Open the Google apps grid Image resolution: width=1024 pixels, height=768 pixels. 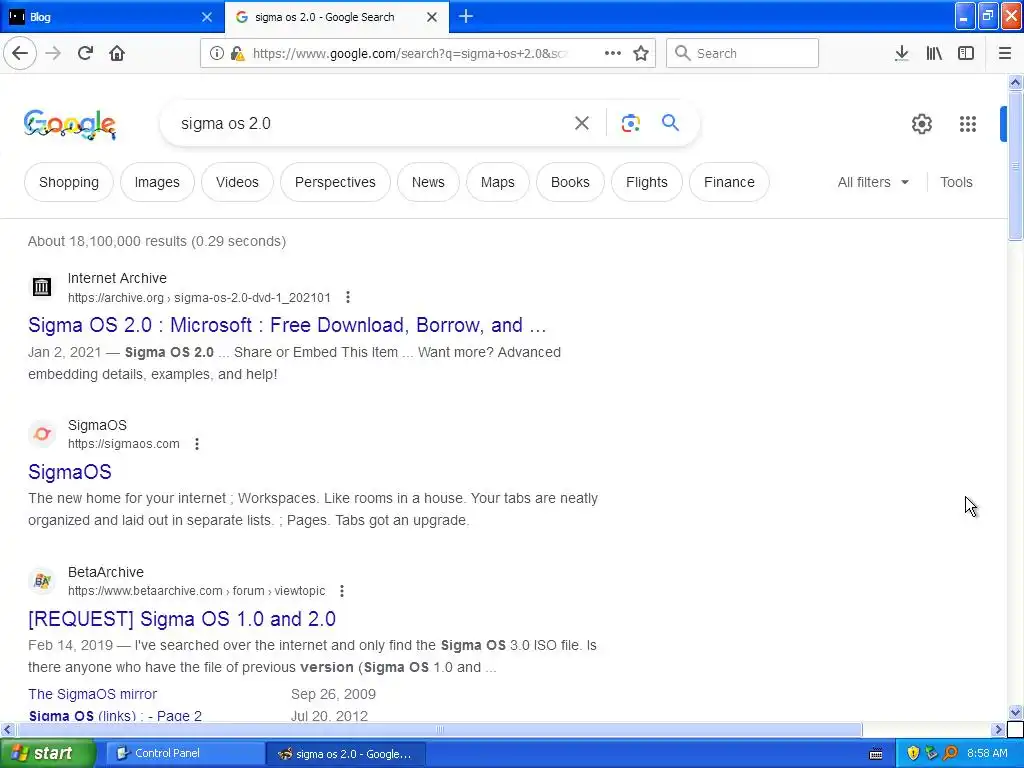tap(968, 123)
